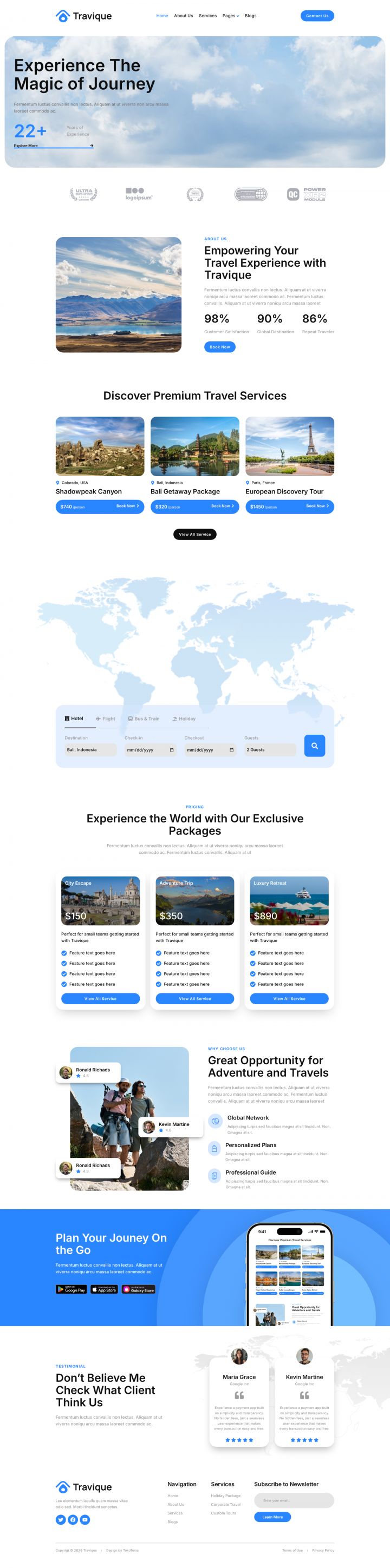Click the Travique logo in the header

[83, 16]
